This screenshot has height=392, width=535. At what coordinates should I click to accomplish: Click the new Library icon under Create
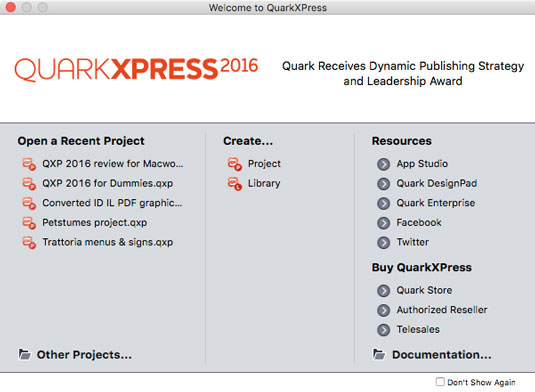[x=235, y=184]
